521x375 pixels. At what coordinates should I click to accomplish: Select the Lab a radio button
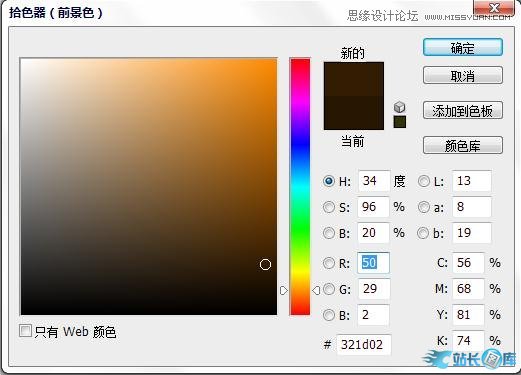pos(424,207)
